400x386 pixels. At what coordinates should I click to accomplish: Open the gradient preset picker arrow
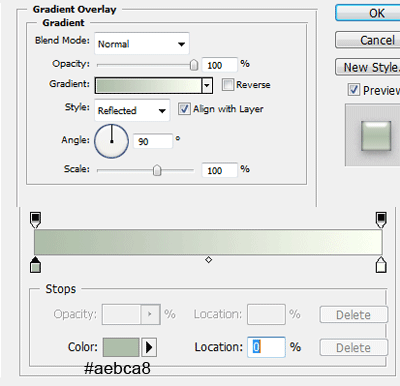pyautogui.click(x=207, y=86)
